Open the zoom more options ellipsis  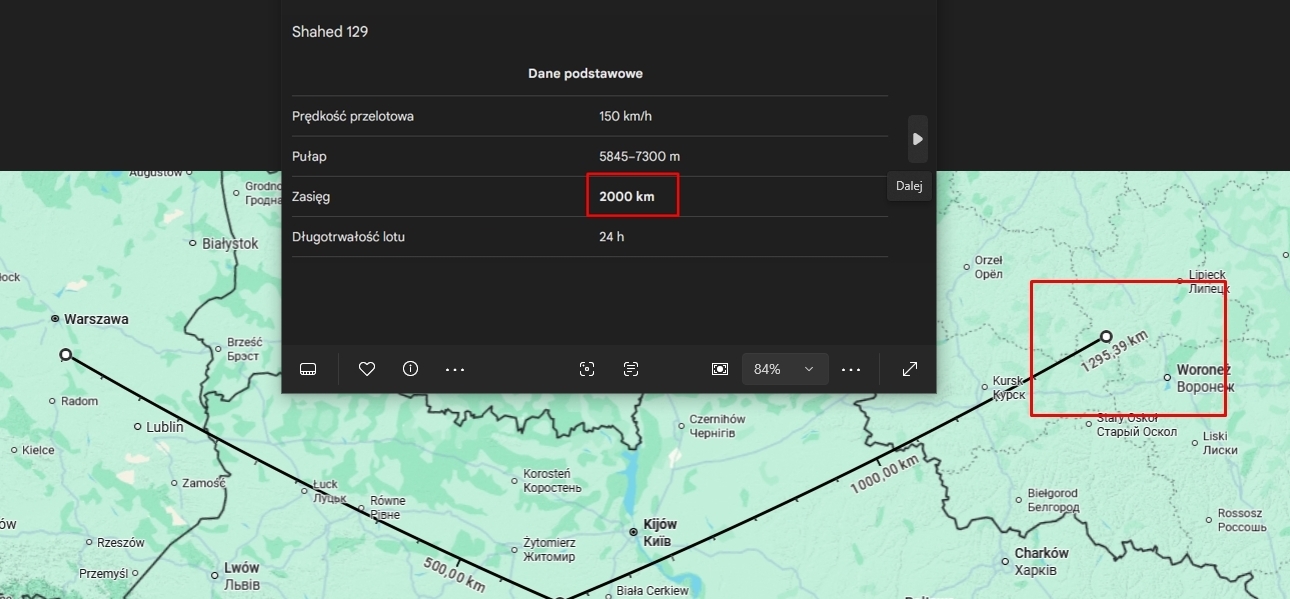coord(851,369)
